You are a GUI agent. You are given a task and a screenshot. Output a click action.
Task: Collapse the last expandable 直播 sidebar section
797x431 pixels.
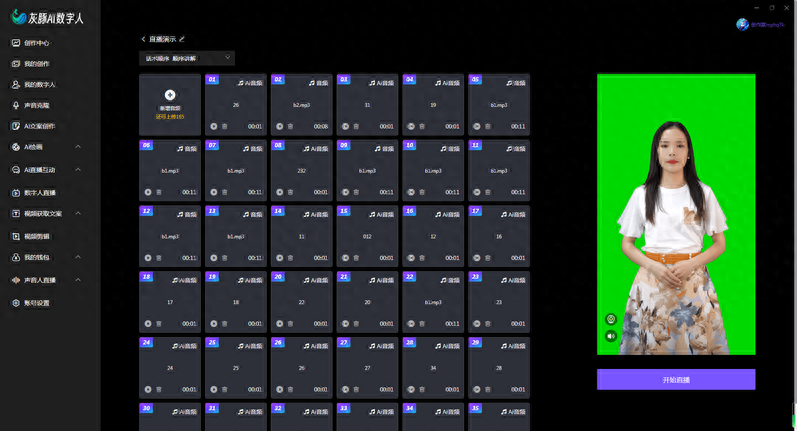pyautogui.click(x=78, y=280)
